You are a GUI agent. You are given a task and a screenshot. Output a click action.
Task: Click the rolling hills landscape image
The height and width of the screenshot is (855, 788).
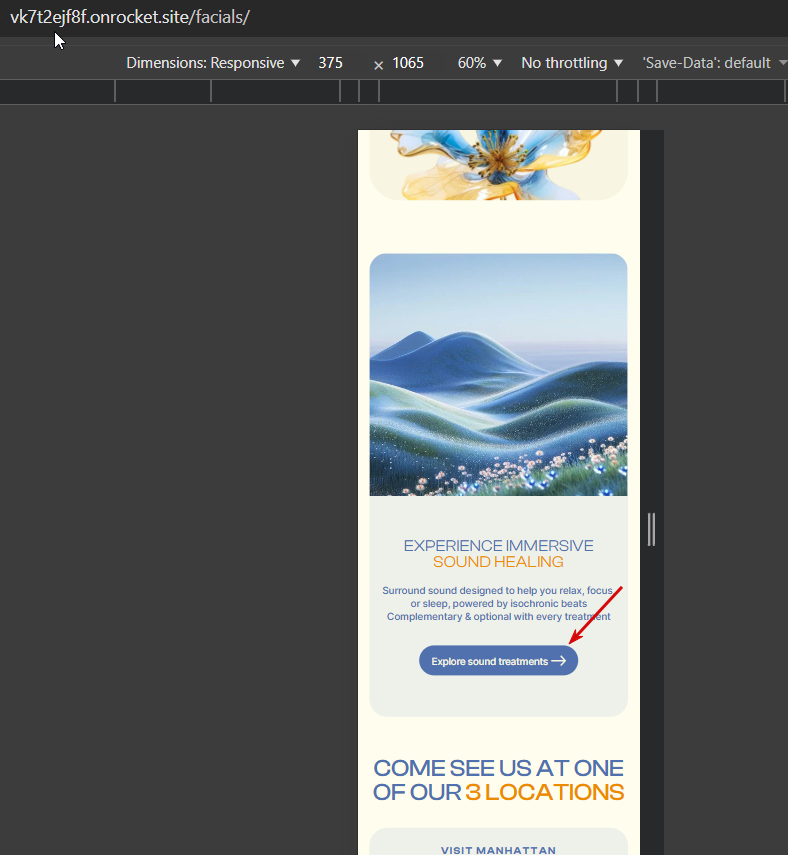tap(498, 375)
